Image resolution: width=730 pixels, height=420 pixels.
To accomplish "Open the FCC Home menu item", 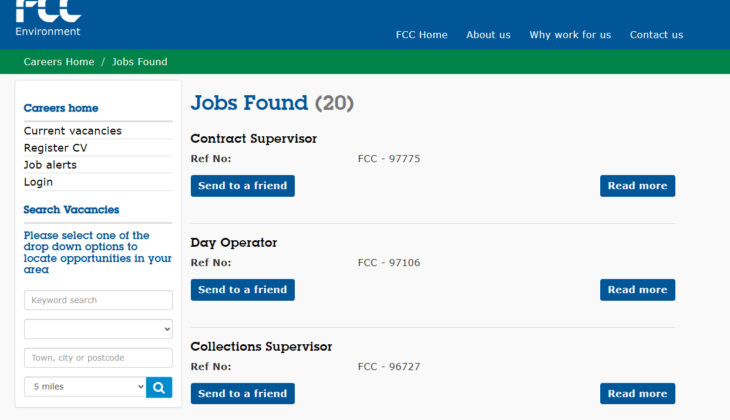I will click(421, 35).
